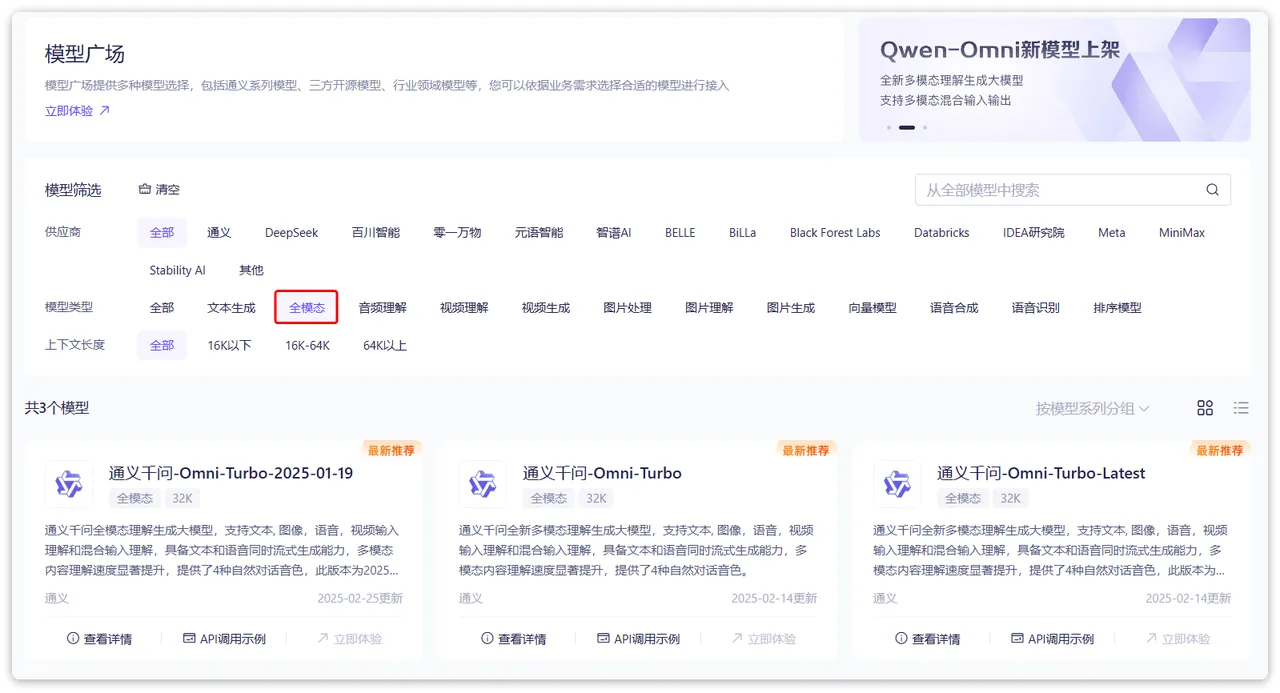Open 查看详情 on 通义千问-Omni-Turbo card
The width and height of the screenshot is (1280, 693).
tap(513, 638)
